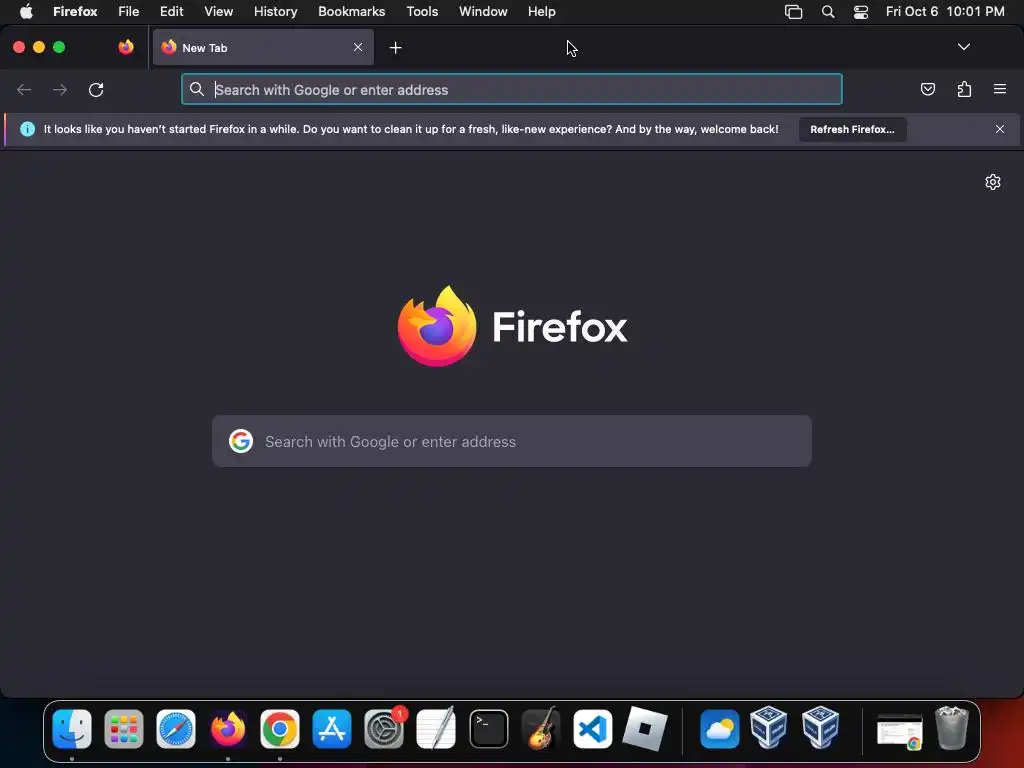Open the File menu
1024x768 pixels.
point(129,11)
